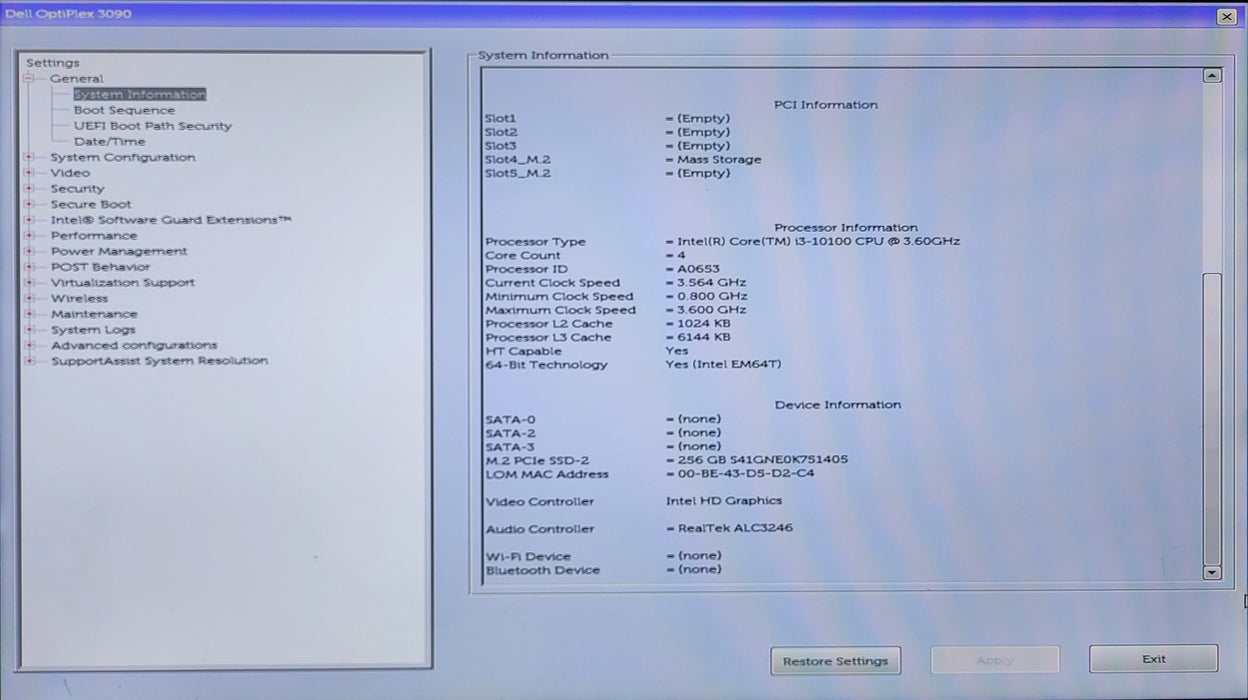The width and height of the screenshot is (1248, 700).
Task: Expand the Advanced configurations node
Action: [x=29, y=345]
